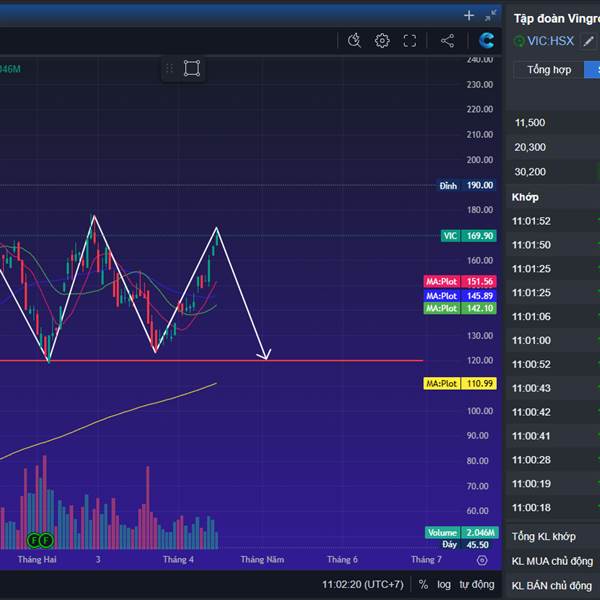Click the second green F event marker
Screen dimensions: 600x600
47,540
